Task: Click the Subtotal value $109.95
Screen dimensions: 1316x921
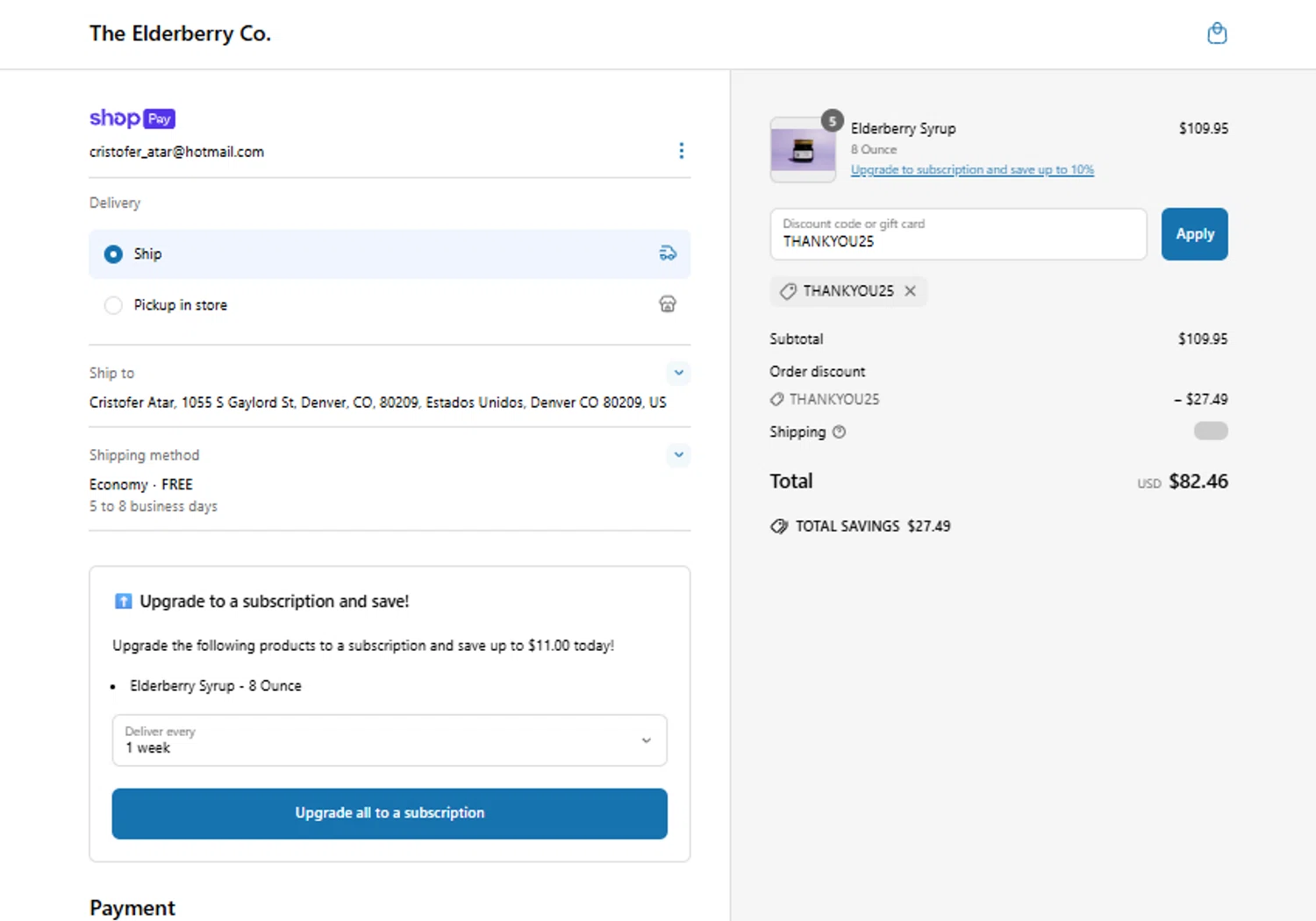Action: point(1203,339)
